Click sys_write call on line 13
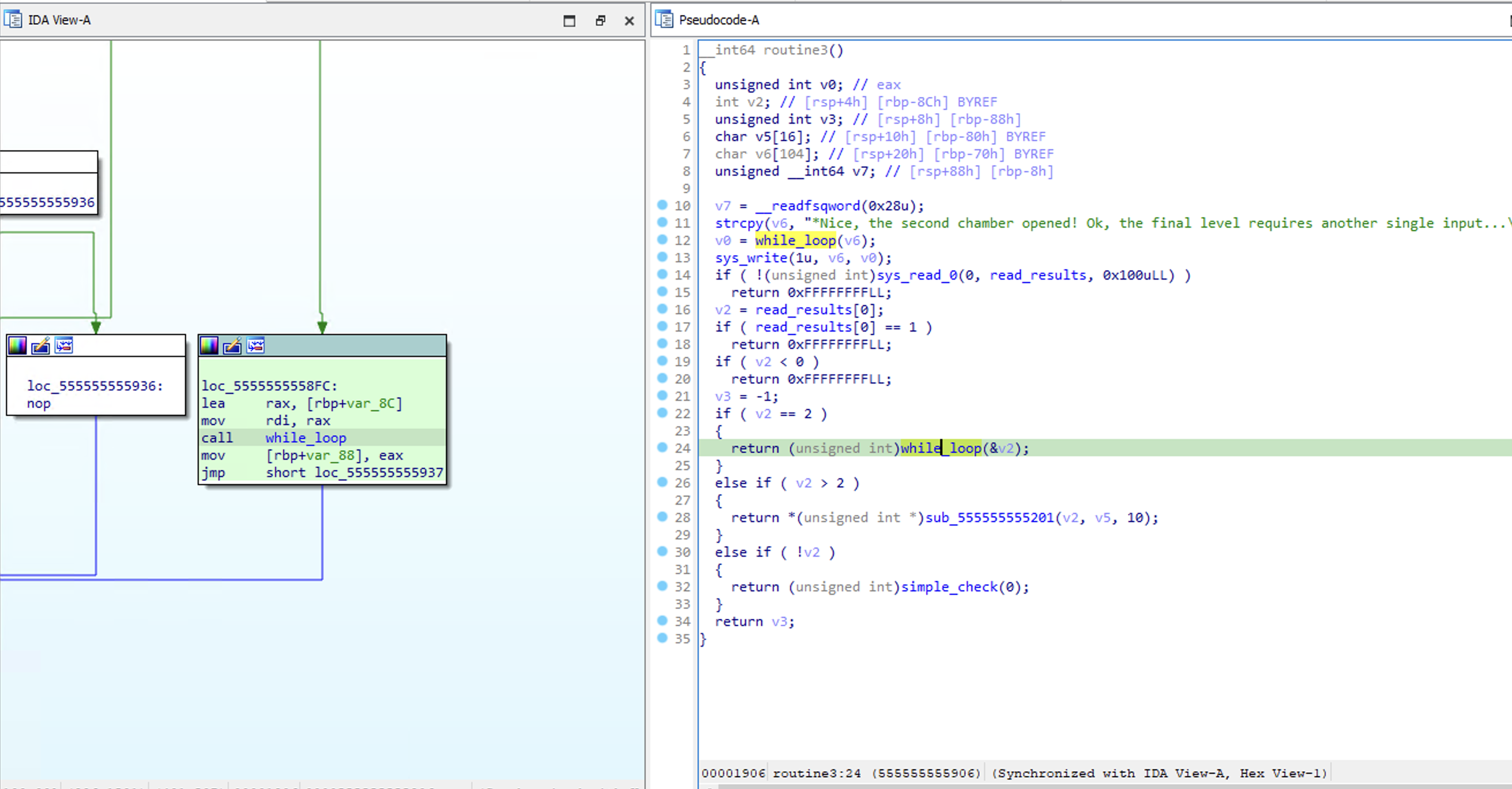1512x789 pixels. tap(751, 258)
